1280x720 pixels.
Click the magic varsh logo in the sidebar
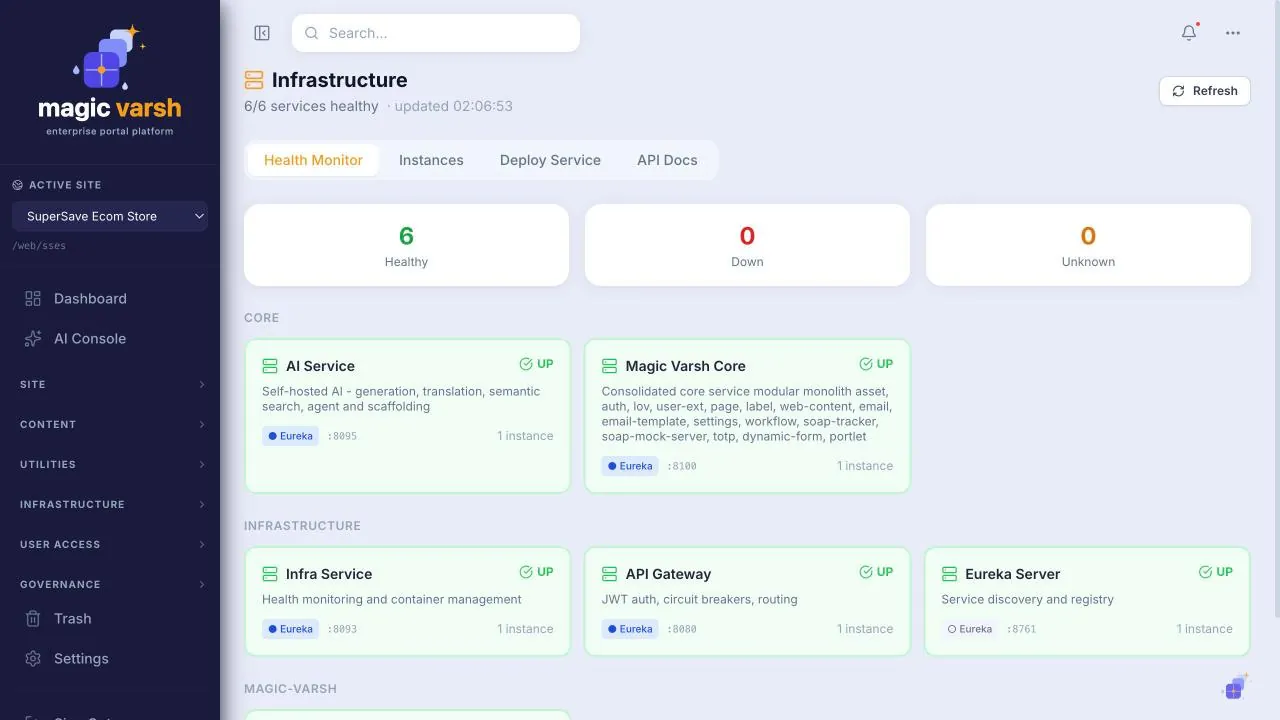point(110,81)
